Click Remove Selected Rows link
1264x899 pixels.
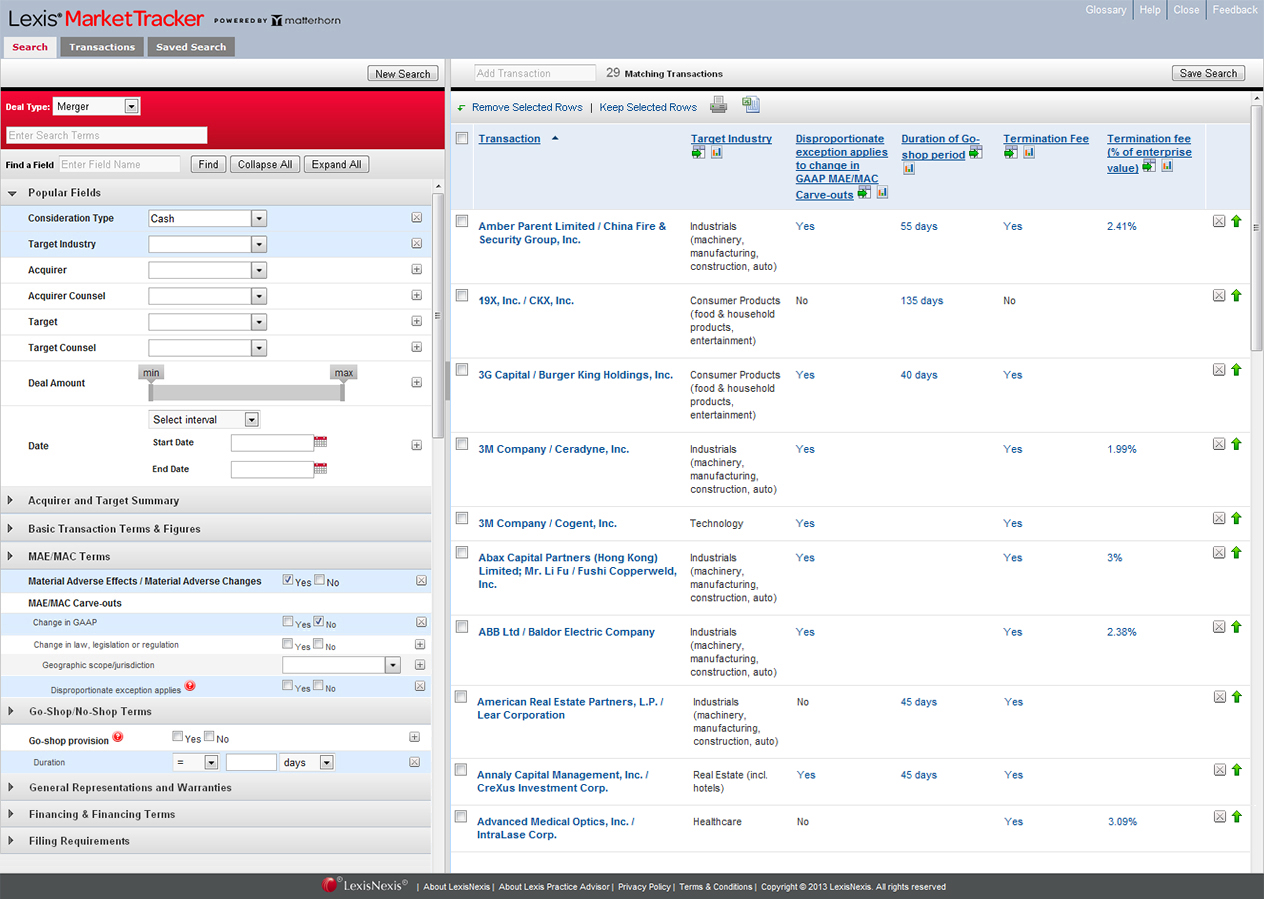pos(527,107)
